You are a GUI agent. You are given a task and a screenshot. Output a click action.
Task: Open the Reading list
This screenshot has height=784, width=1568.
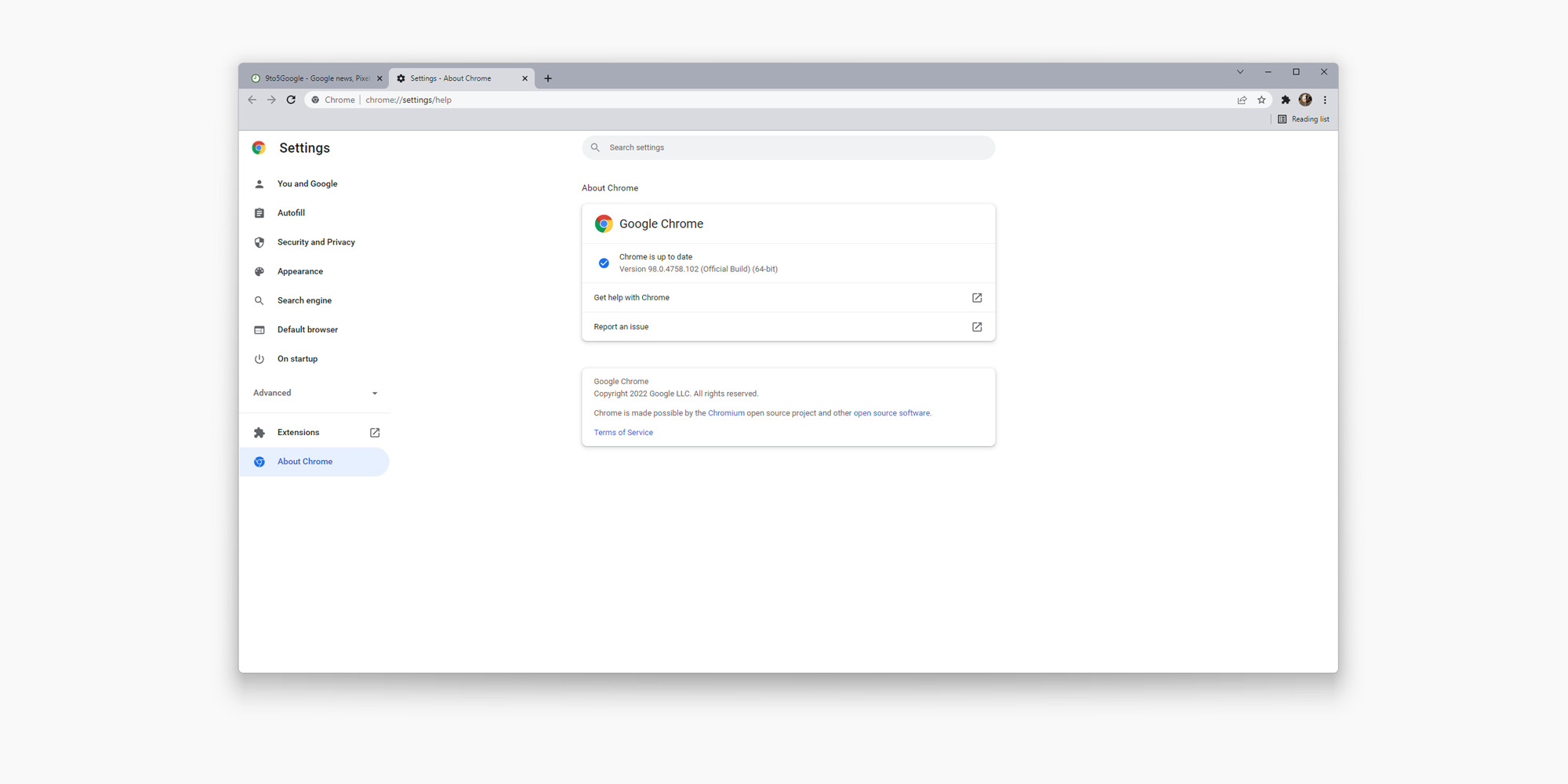pos(1304,118)
